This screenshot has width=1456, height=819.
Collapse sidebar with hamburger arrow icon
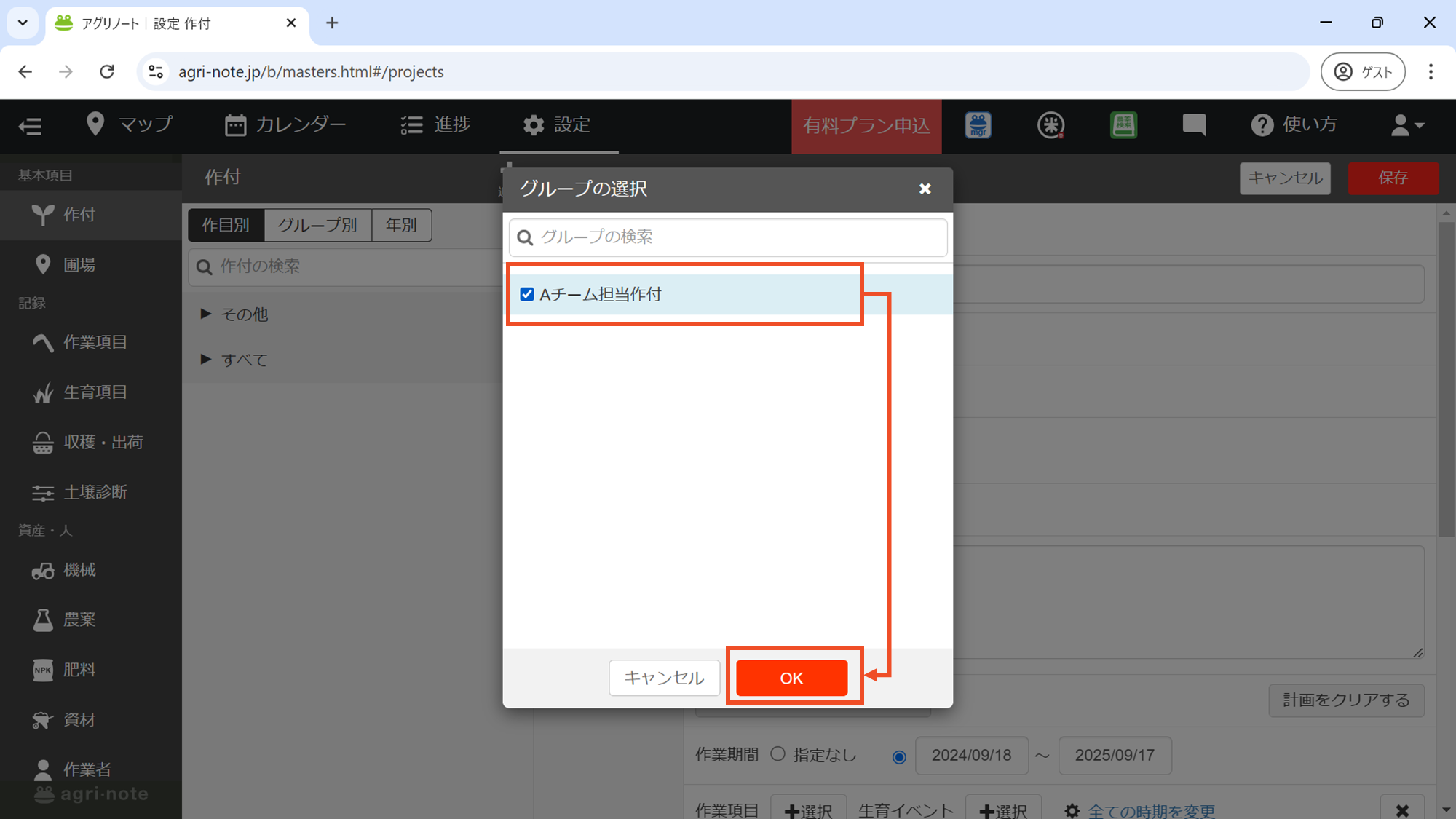coord(30,126)
